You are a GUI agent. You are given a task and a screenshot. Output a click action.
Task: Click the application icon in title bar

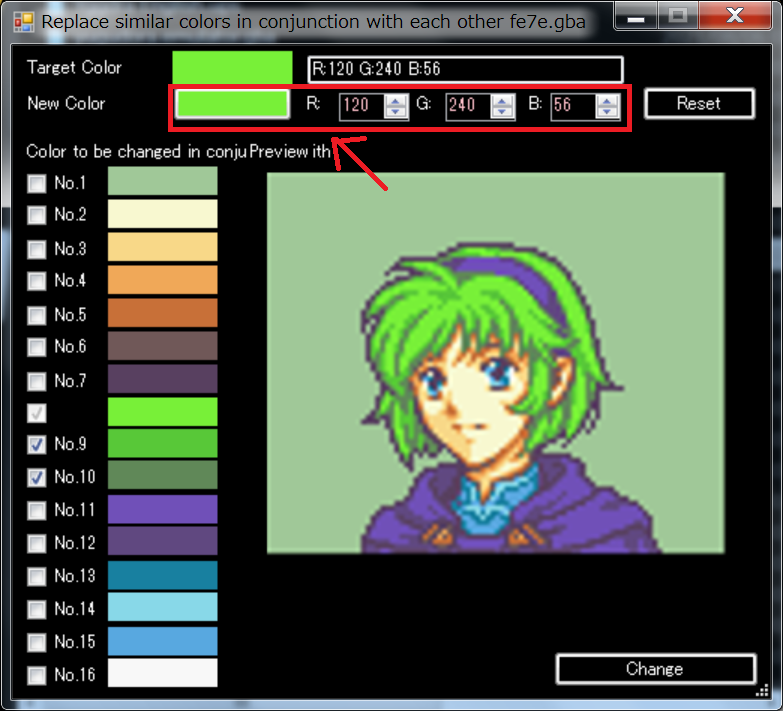tap(23, 22)
